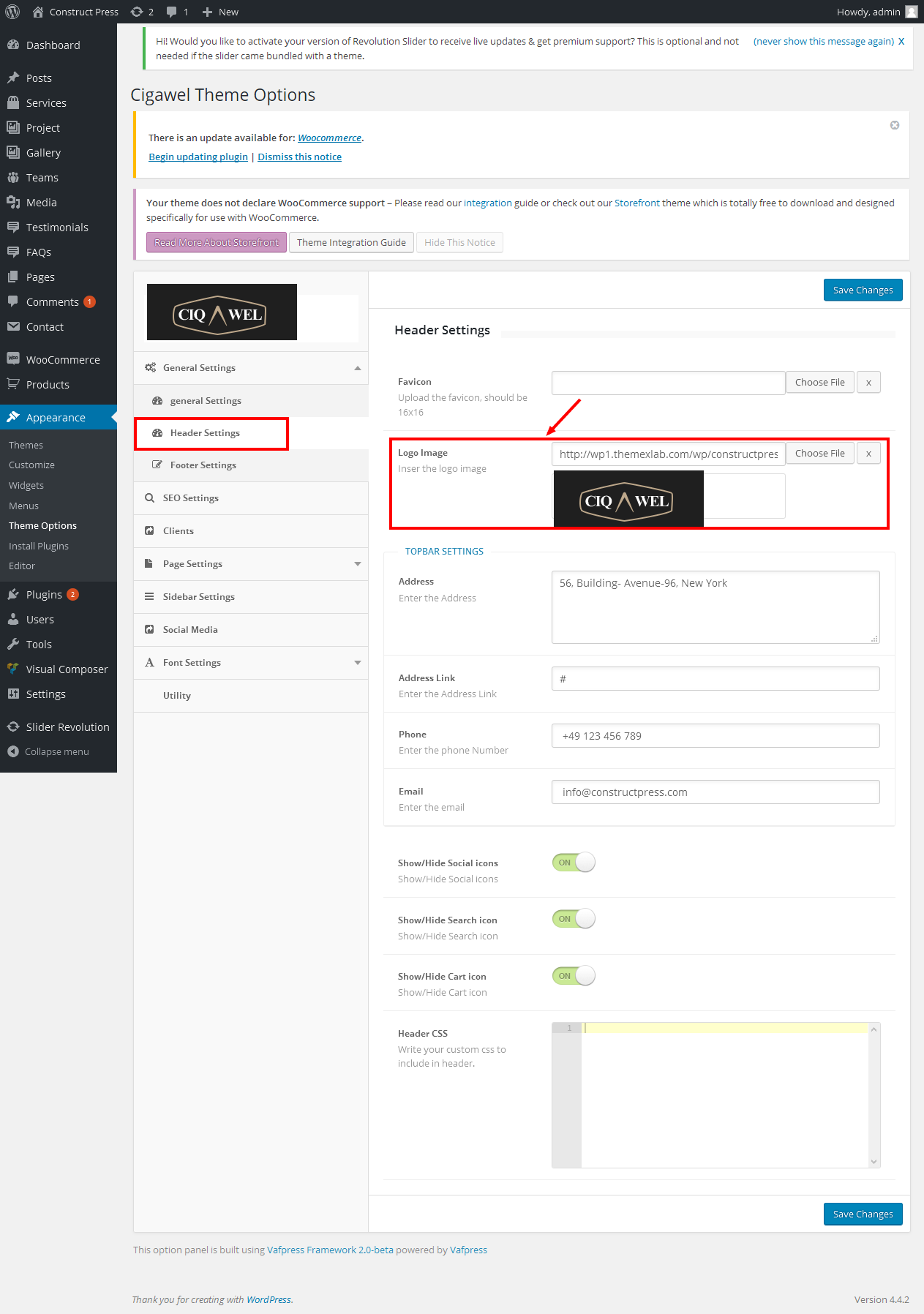Toggle the Show/Hide Social icons switch
The image size is (924, 1314).
574,863
